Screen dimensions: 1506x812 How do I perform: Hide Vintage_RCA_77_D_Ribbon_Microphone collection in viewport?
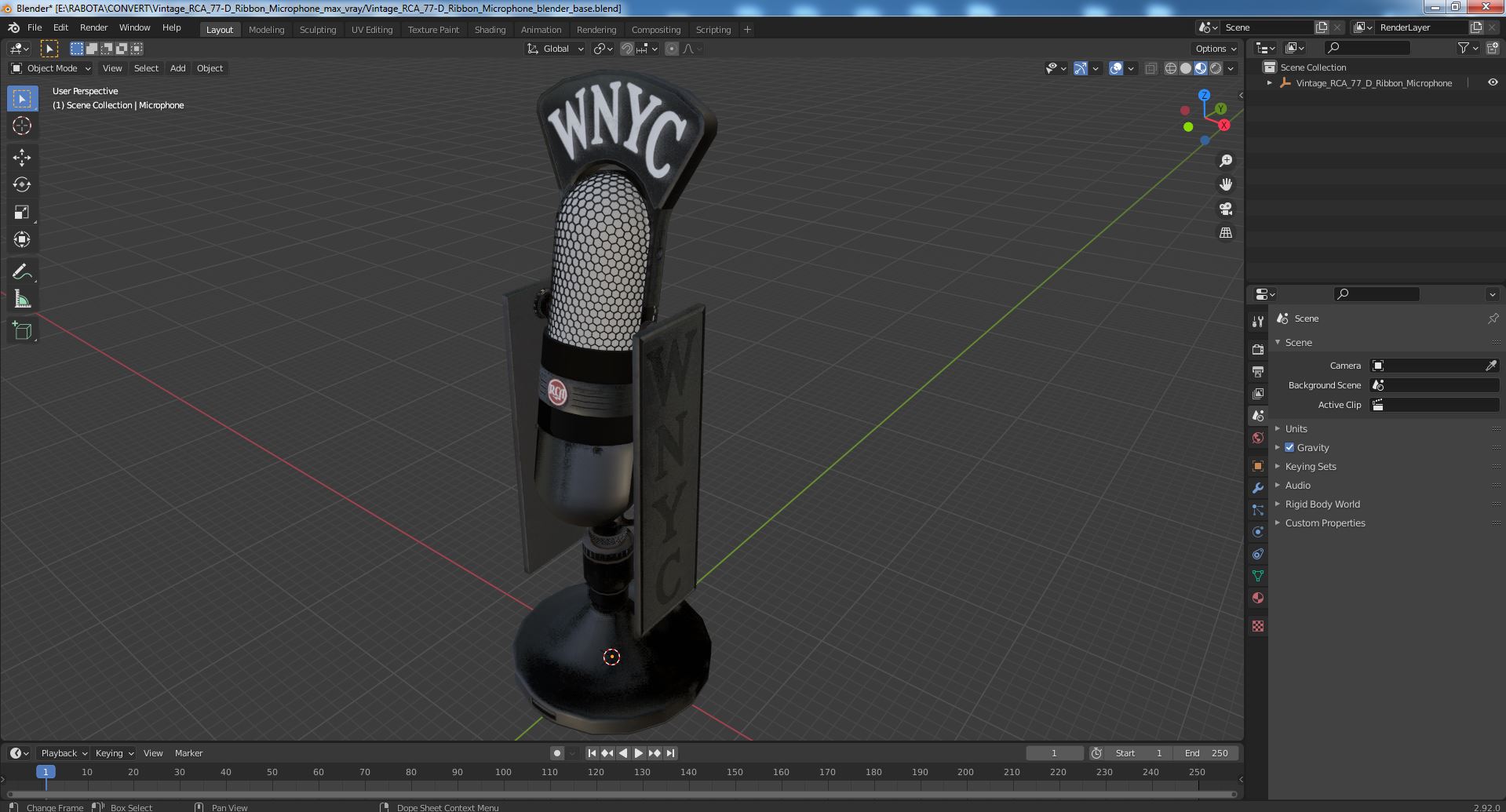tap(1492, 82)
